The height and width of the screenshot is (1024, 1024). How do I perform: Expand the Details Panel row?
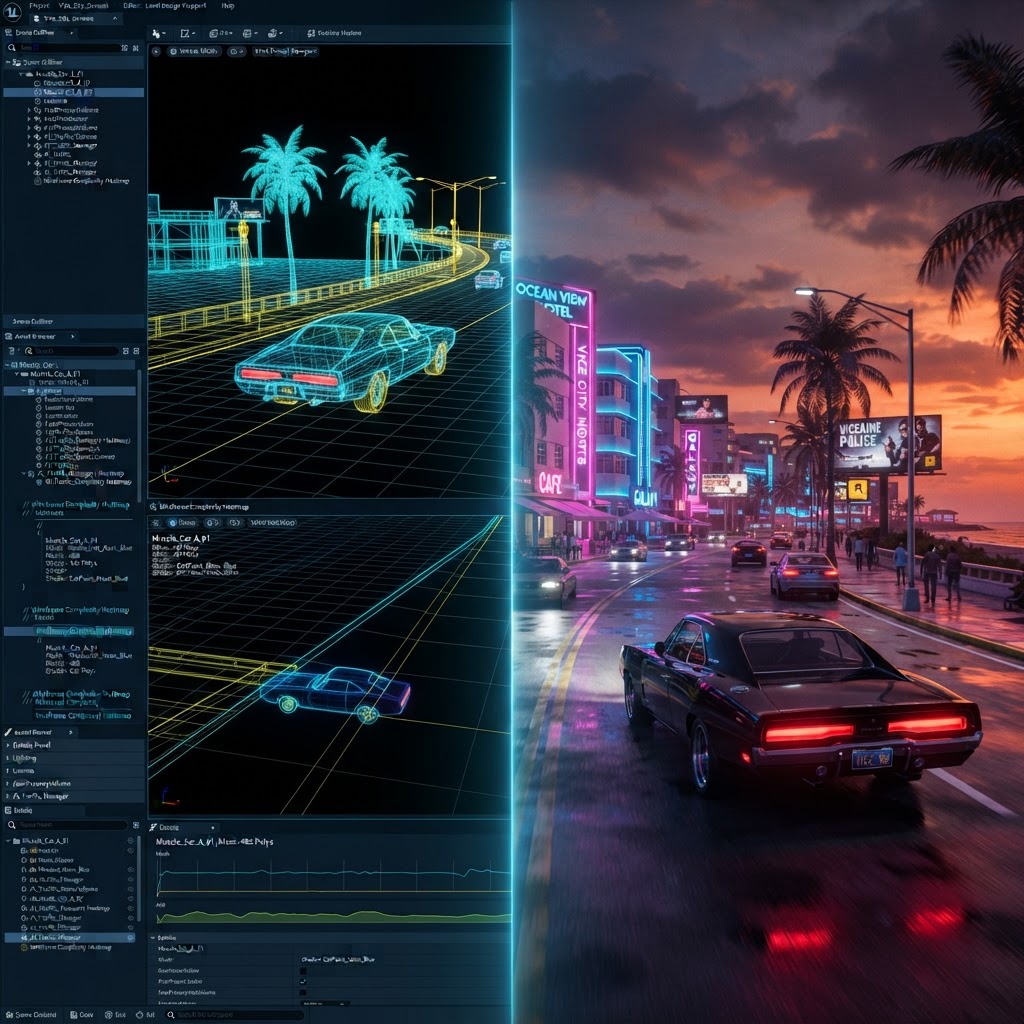[x=73, y=745]
